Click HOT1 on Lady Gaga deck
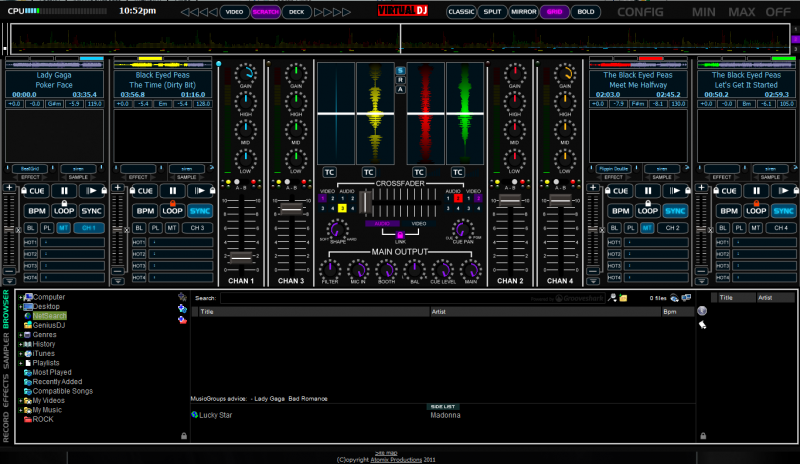This screenshot has height=464, width=800. coord(31,242)
